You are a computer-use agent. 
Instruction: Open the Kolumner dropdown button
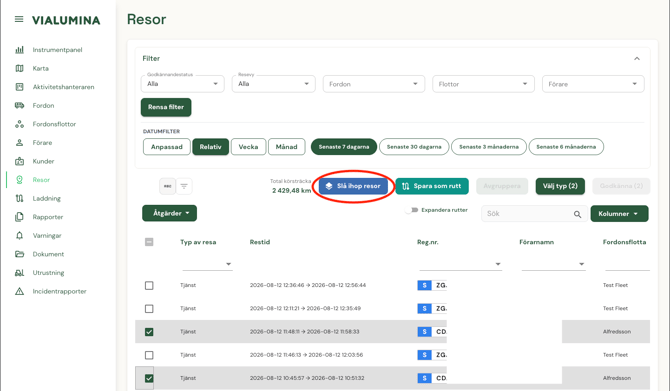pos(619,214)
